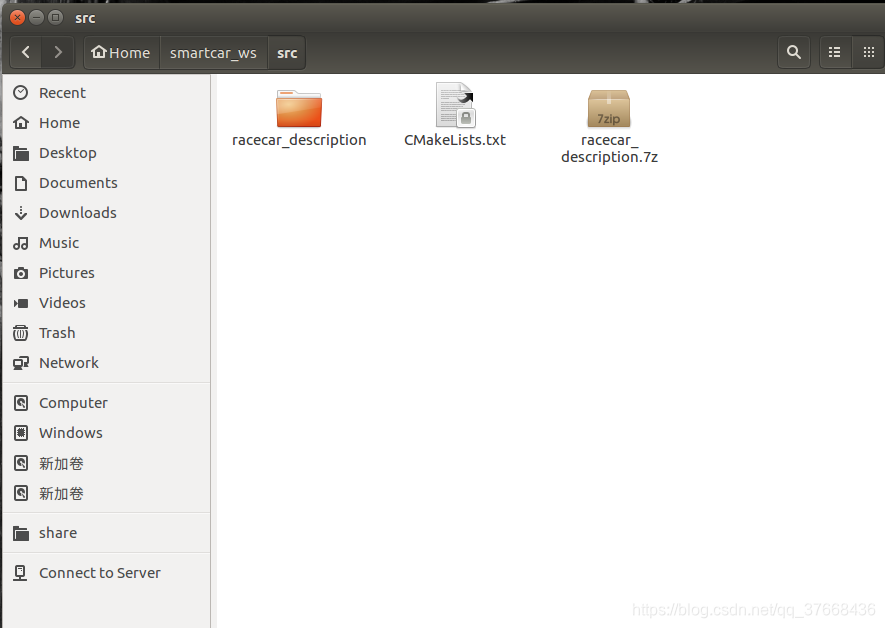The image size is (885, 628).
Task: Click the Windows drive icon in sidebar
Action: (21, 433)
